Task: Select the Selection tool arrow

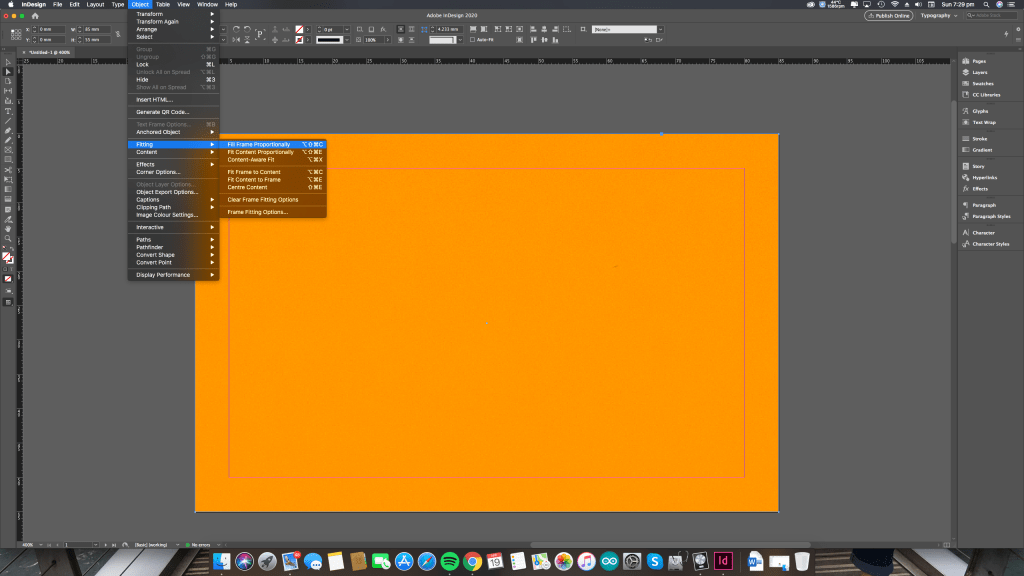Action: (8, 62)
